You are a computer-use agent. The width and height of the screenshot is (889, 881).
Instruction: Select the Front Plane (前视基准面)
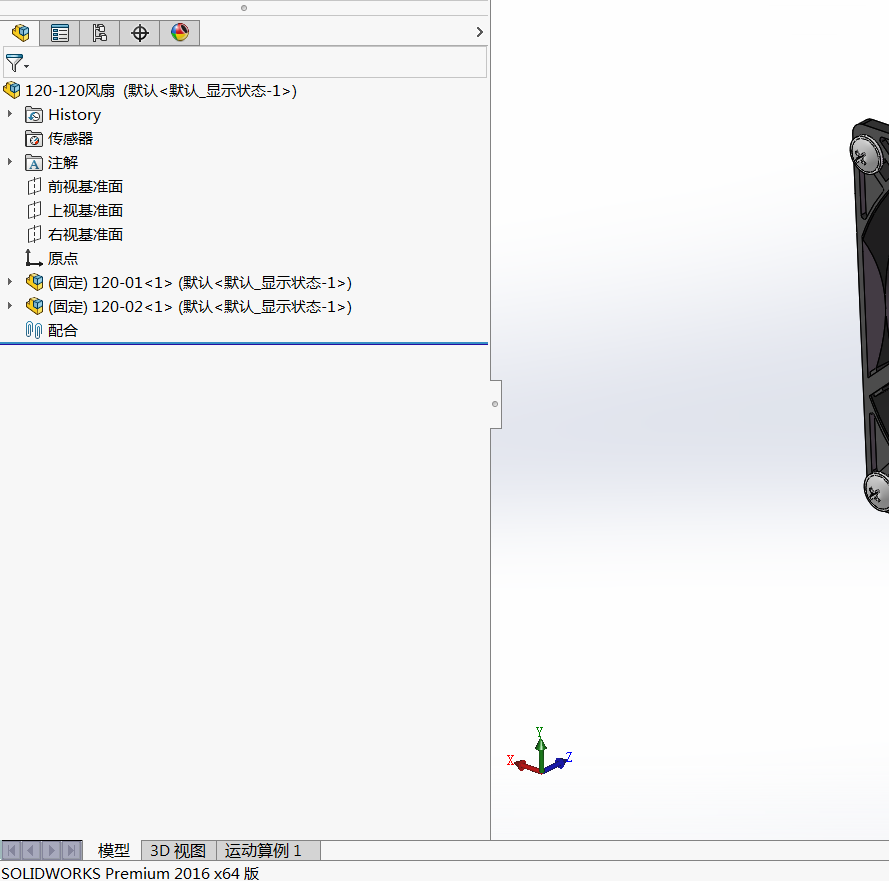coord(85,187)
